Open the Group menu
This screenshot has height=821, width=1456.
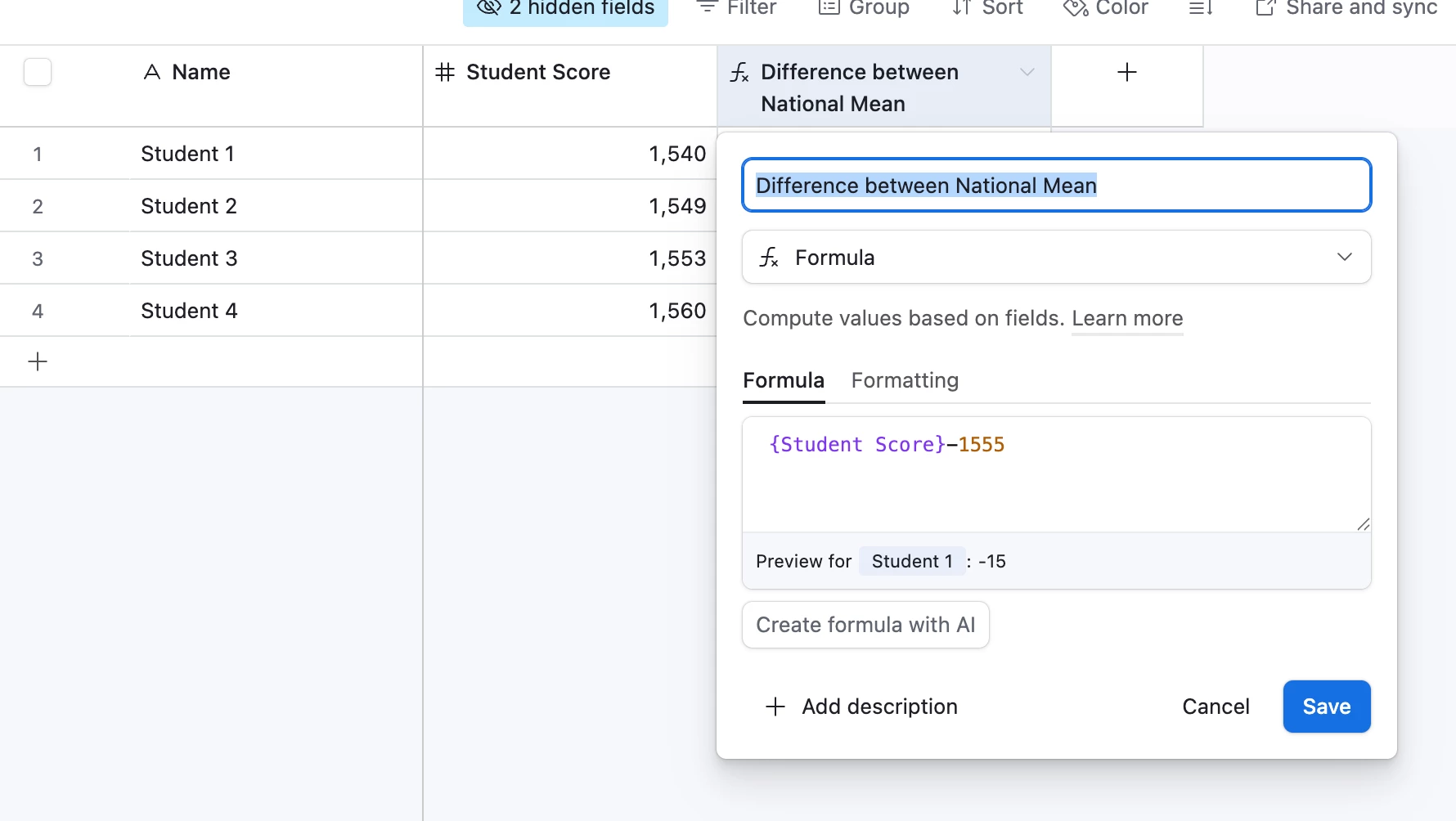pyautogui.click(x=864, y=8)
